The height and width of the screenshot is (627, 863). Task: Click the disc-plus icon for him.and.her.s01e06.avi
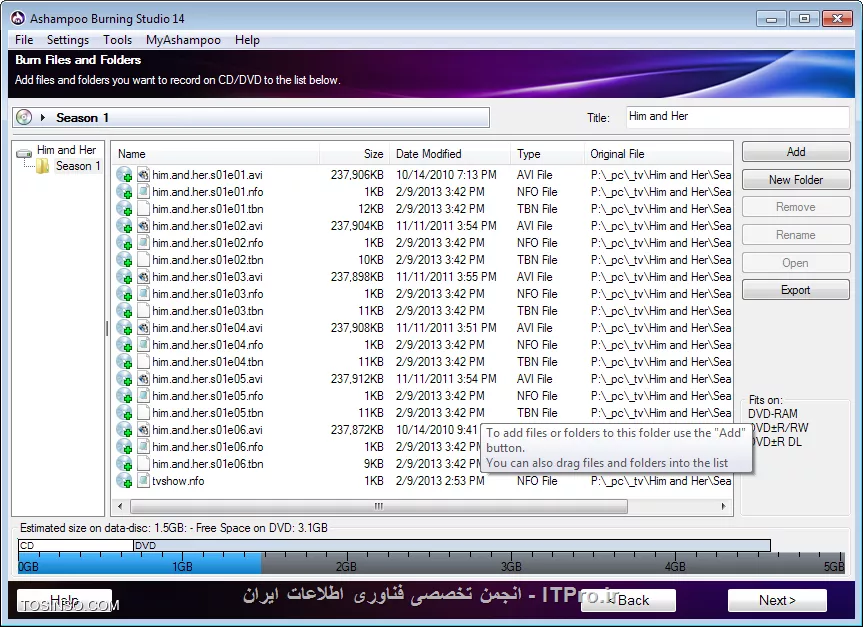point(124,430)
